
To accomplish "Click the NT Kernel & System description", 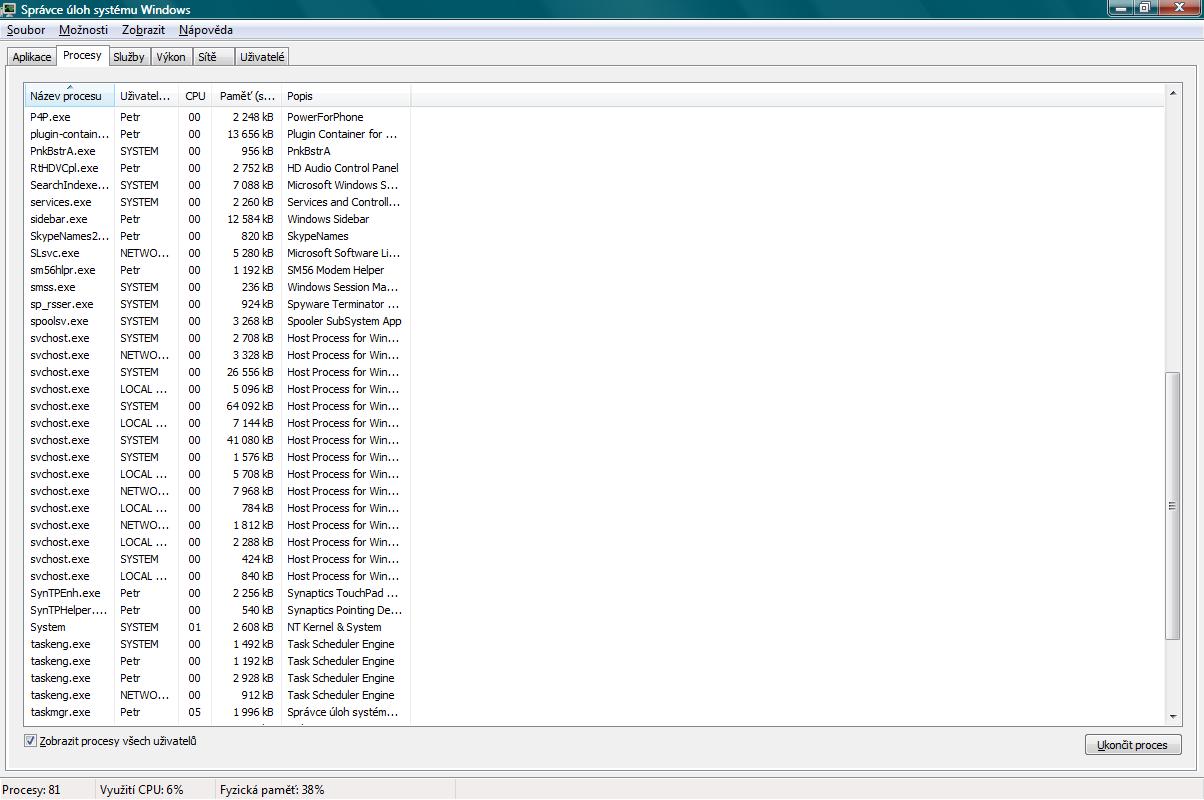I will coord(334,627).
